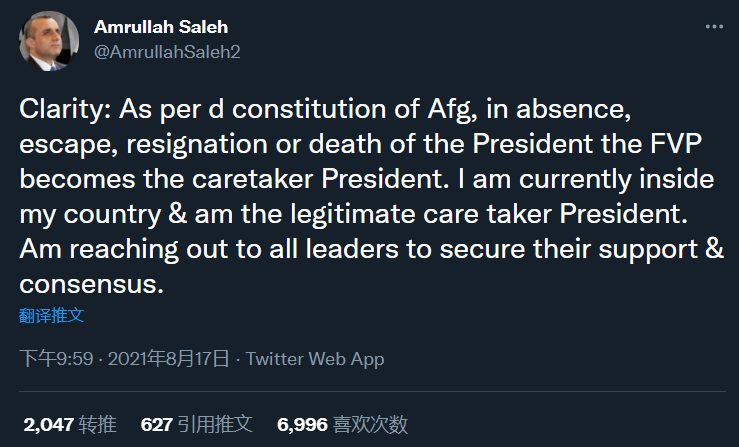Click the ampersand after "their support"
This screenshot has height=447, width=739.
[713, 250]
